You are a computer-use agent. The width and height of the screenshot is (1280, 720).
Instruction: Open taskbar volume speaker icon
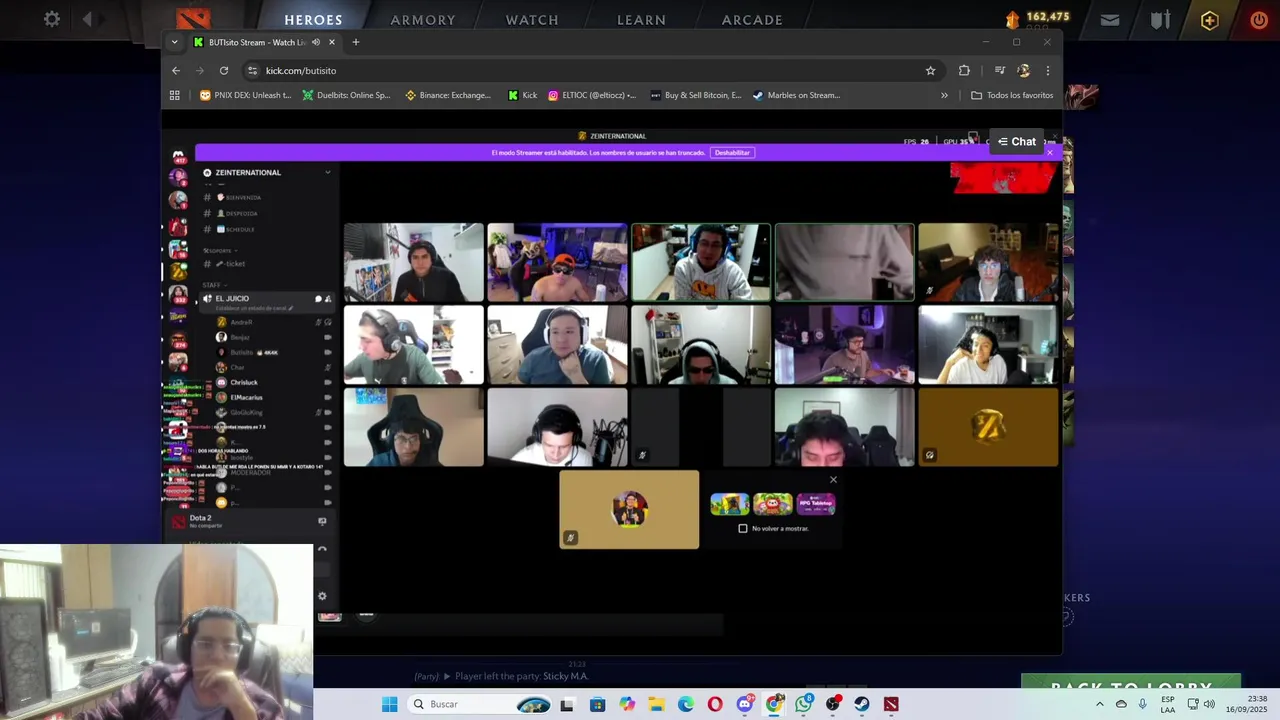click(1209, 704)
